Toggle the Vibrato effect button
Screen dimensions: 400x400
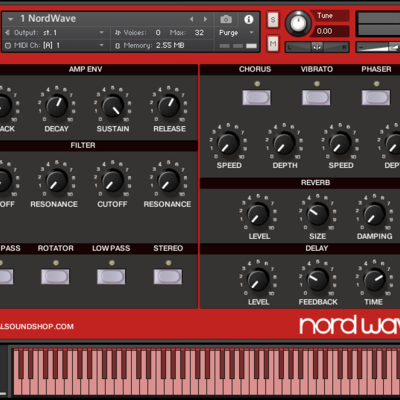pyautogui.click(x=316, y=97)
